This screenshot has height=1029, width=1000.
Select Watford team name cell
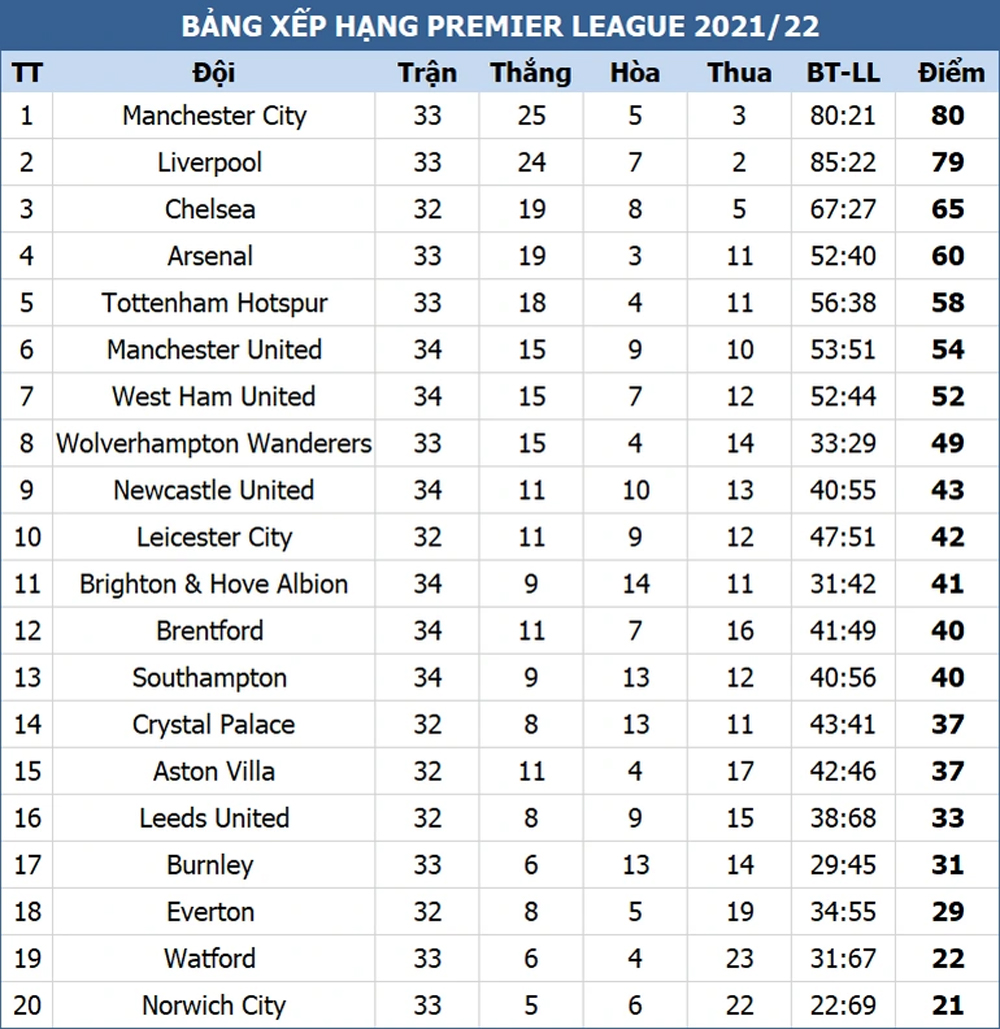pyautogui.click(x=214, y=959)
